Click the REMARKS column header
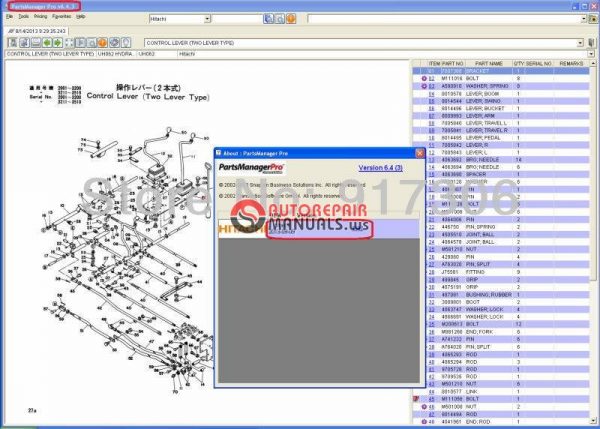This screenshot has width=600, height=429. [571, 63]
